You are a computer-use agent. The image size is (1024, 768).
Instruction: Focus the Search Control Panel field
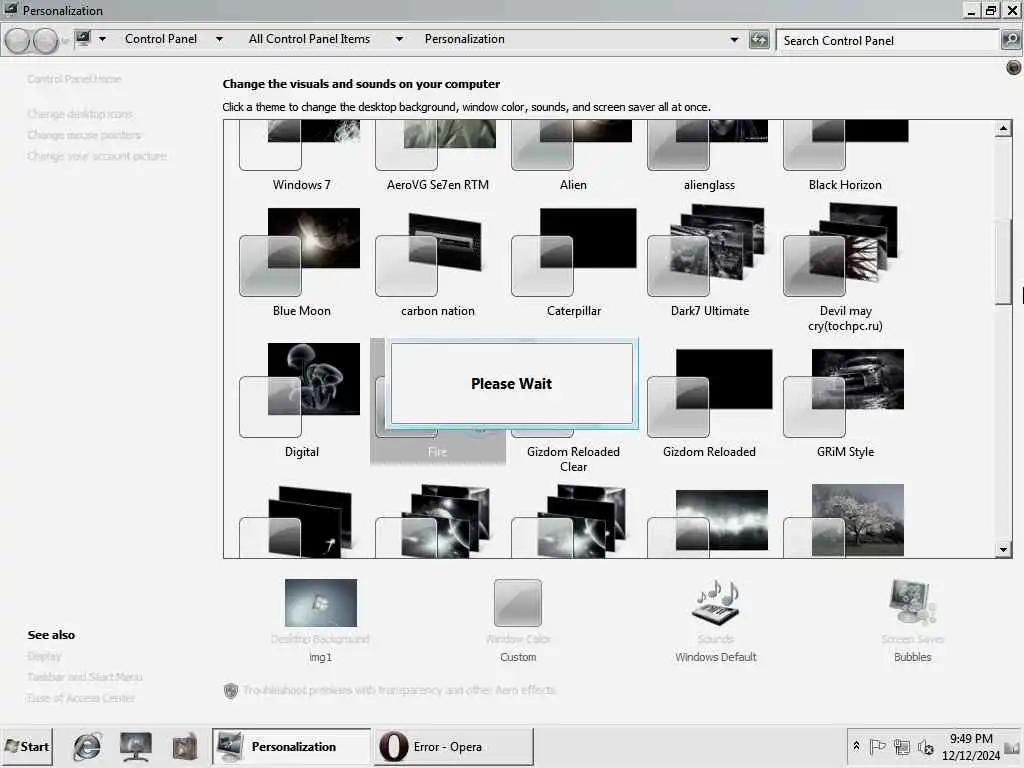[x=889, y=40]
